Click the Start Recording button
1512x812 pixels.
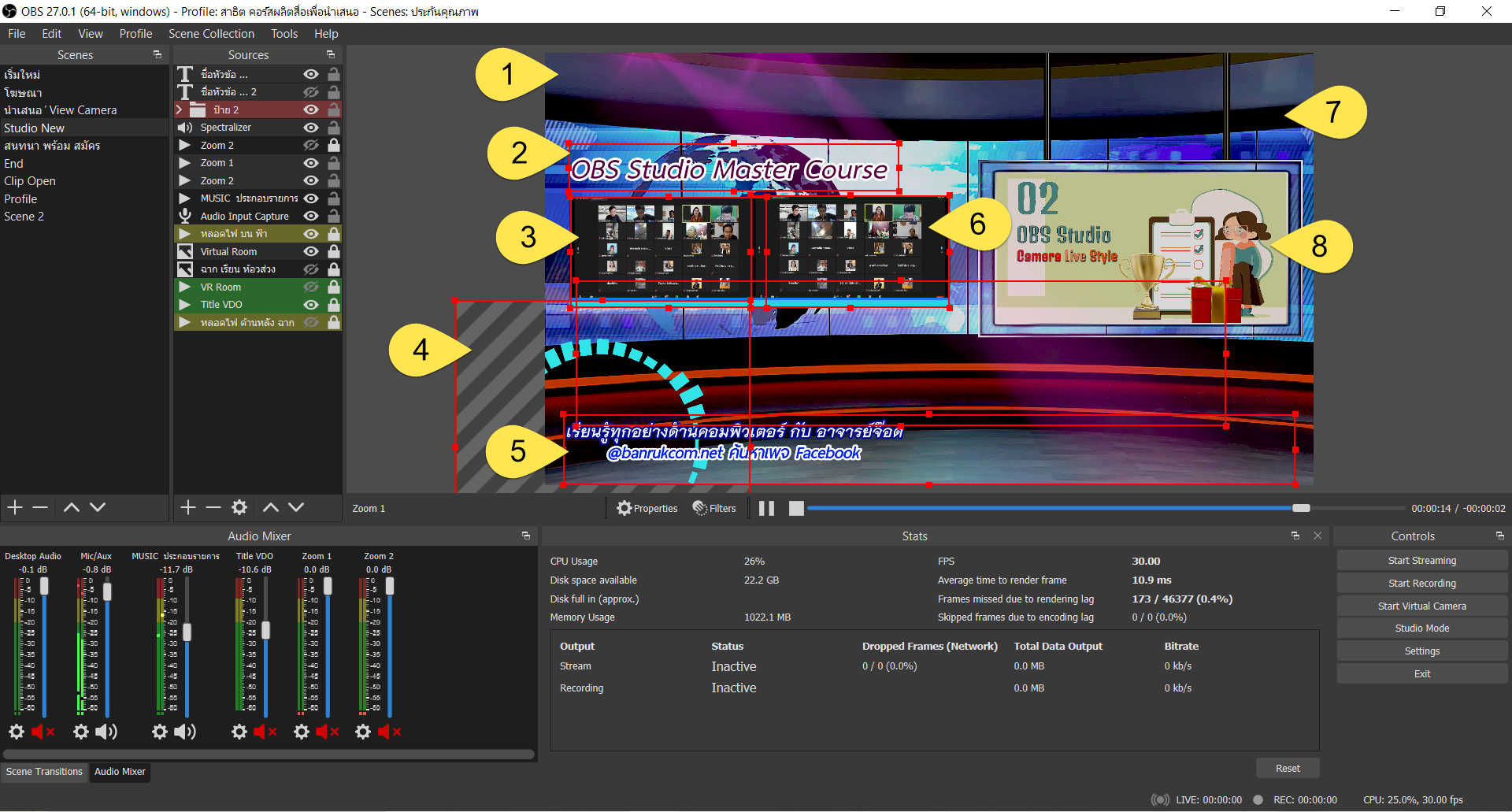point(1421,583)
